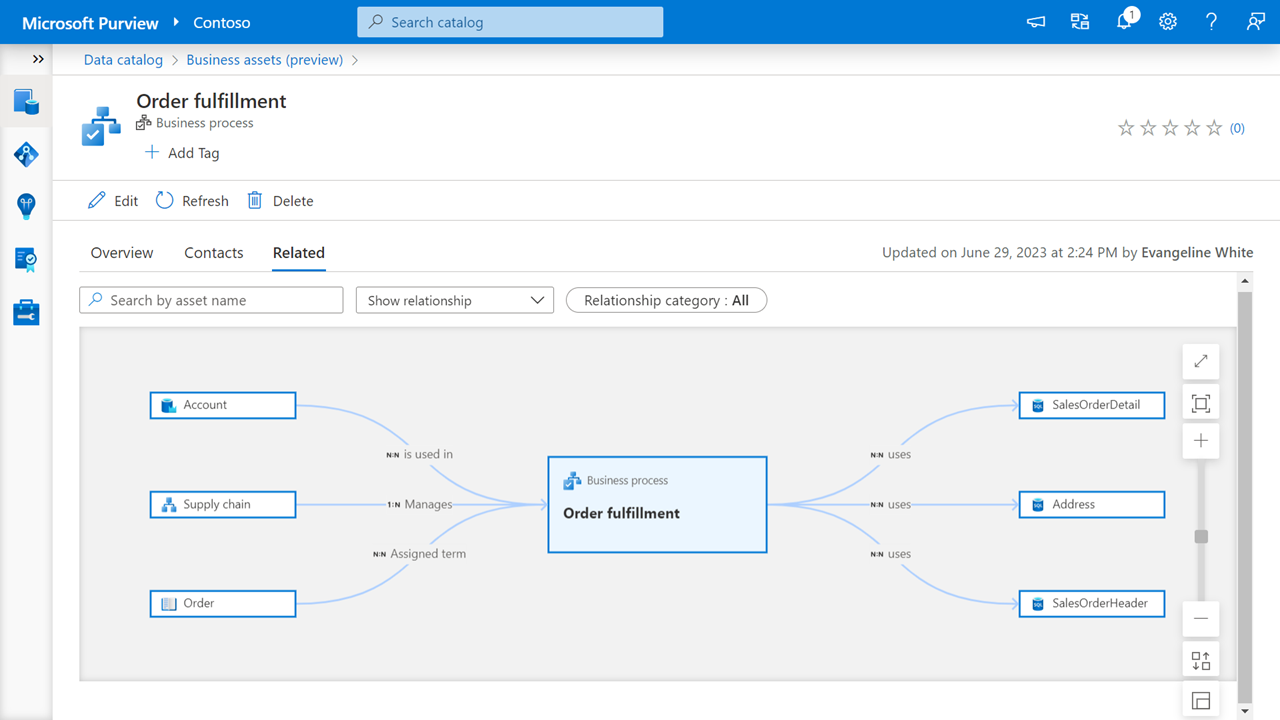Click the Business assets (preview) breadcrumb link
The height and width of the screenshot is (720, 1280).
click(x=264, y=60)
